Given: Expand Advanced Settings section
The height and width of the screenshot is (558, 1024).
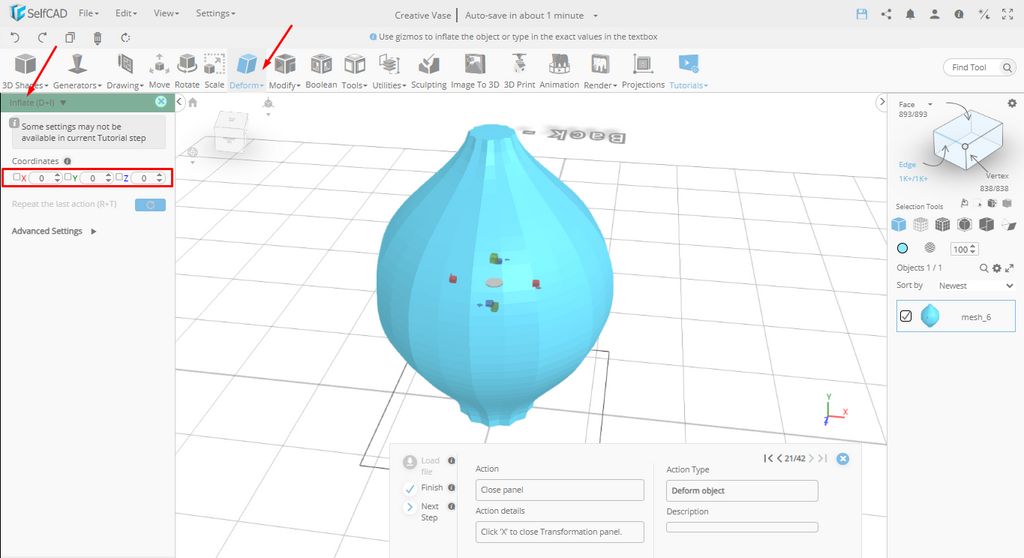Looking at the screenshot, I should point(54,231).
